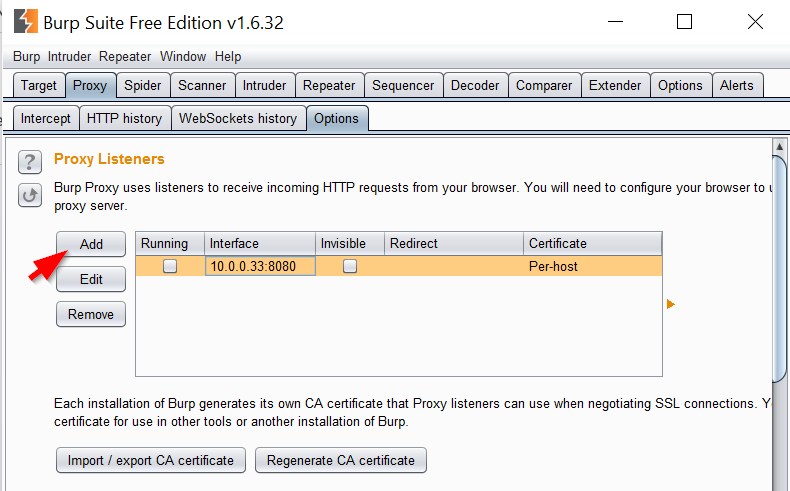Switch to the Sequencer tab

[x=403, y=86]
